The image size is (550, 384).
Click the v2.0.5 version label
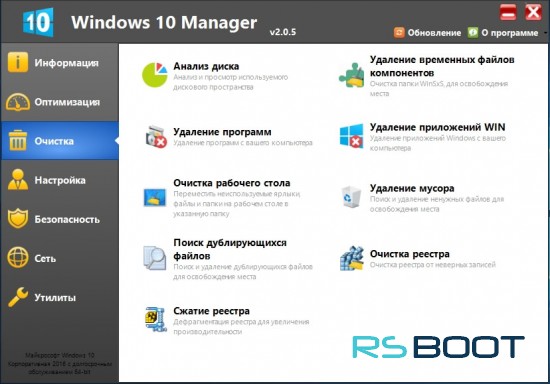(x=283, y=32)
